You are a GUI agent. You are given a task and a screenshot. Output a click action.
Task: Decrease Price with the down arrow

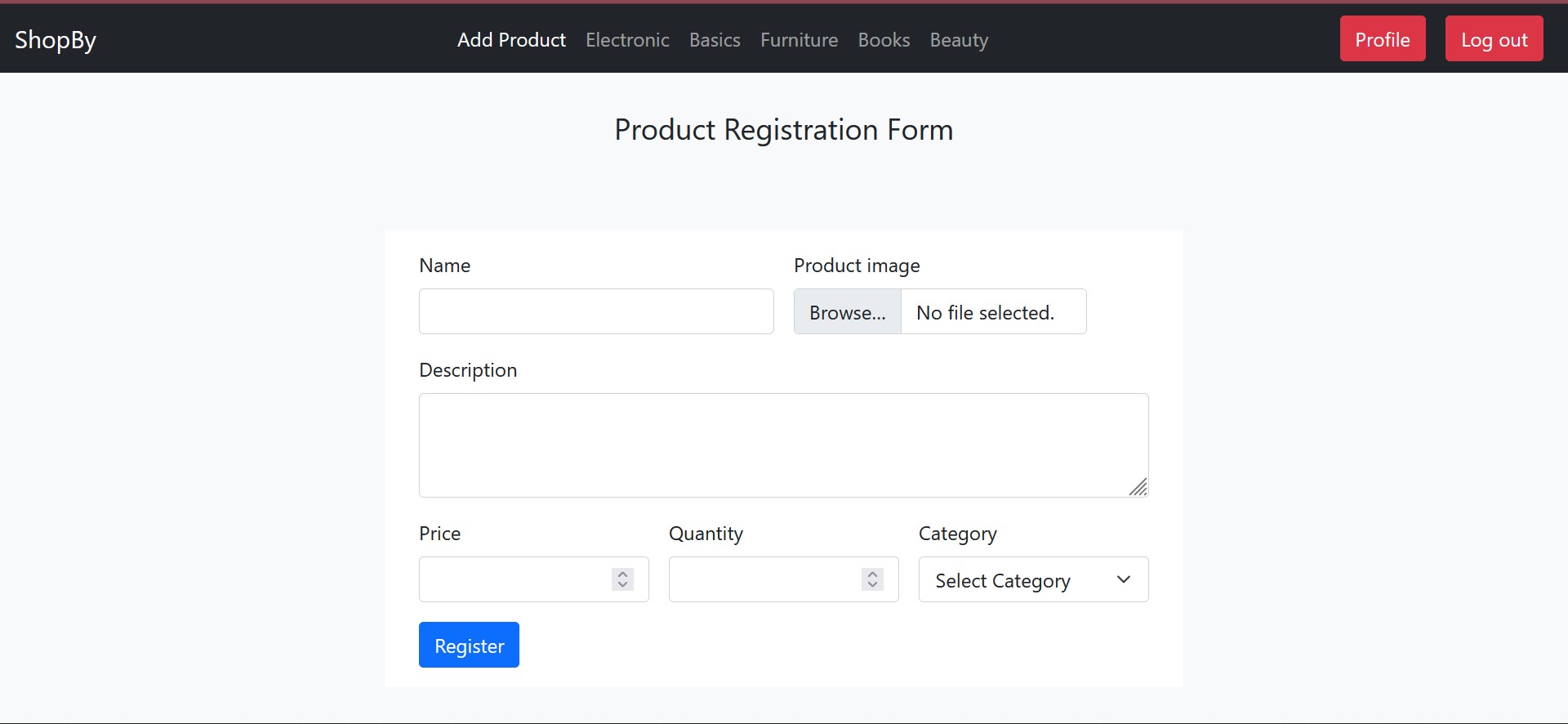coord(622,584)
